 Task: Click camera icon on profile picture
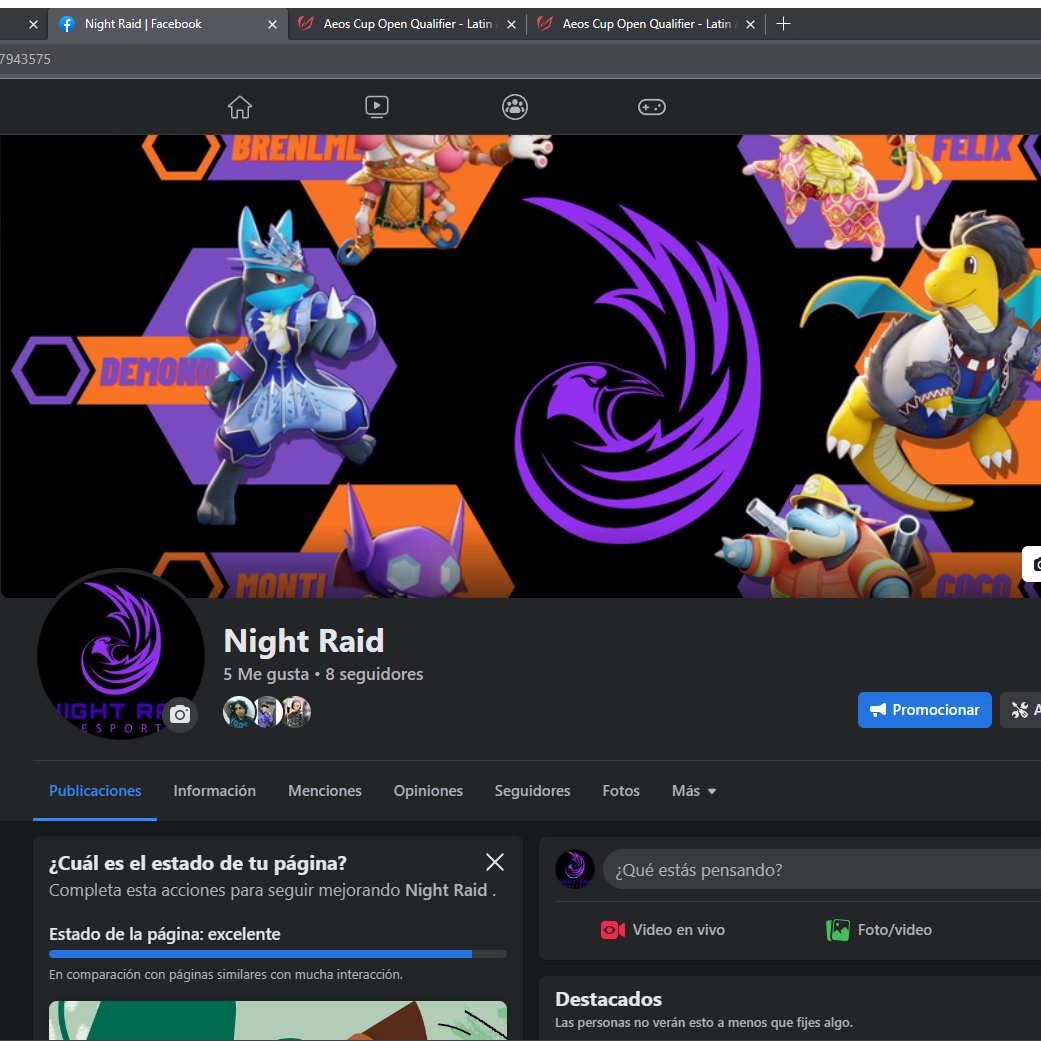[x=180, y=714]
